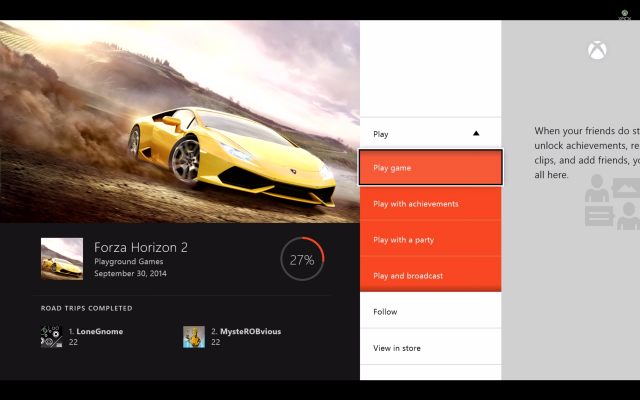
Task: Select Play and broadcast
Action: (431, 275)
